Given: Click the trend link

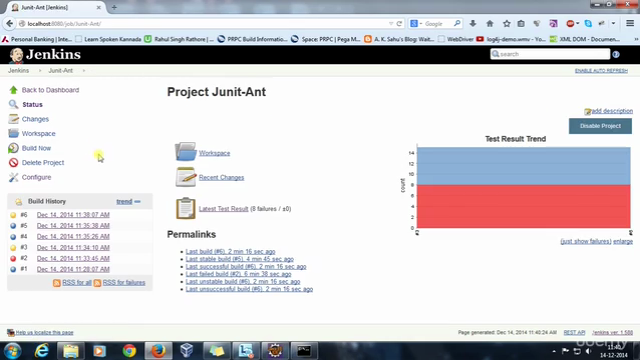Looking at the screenshot, I should 124,202.
